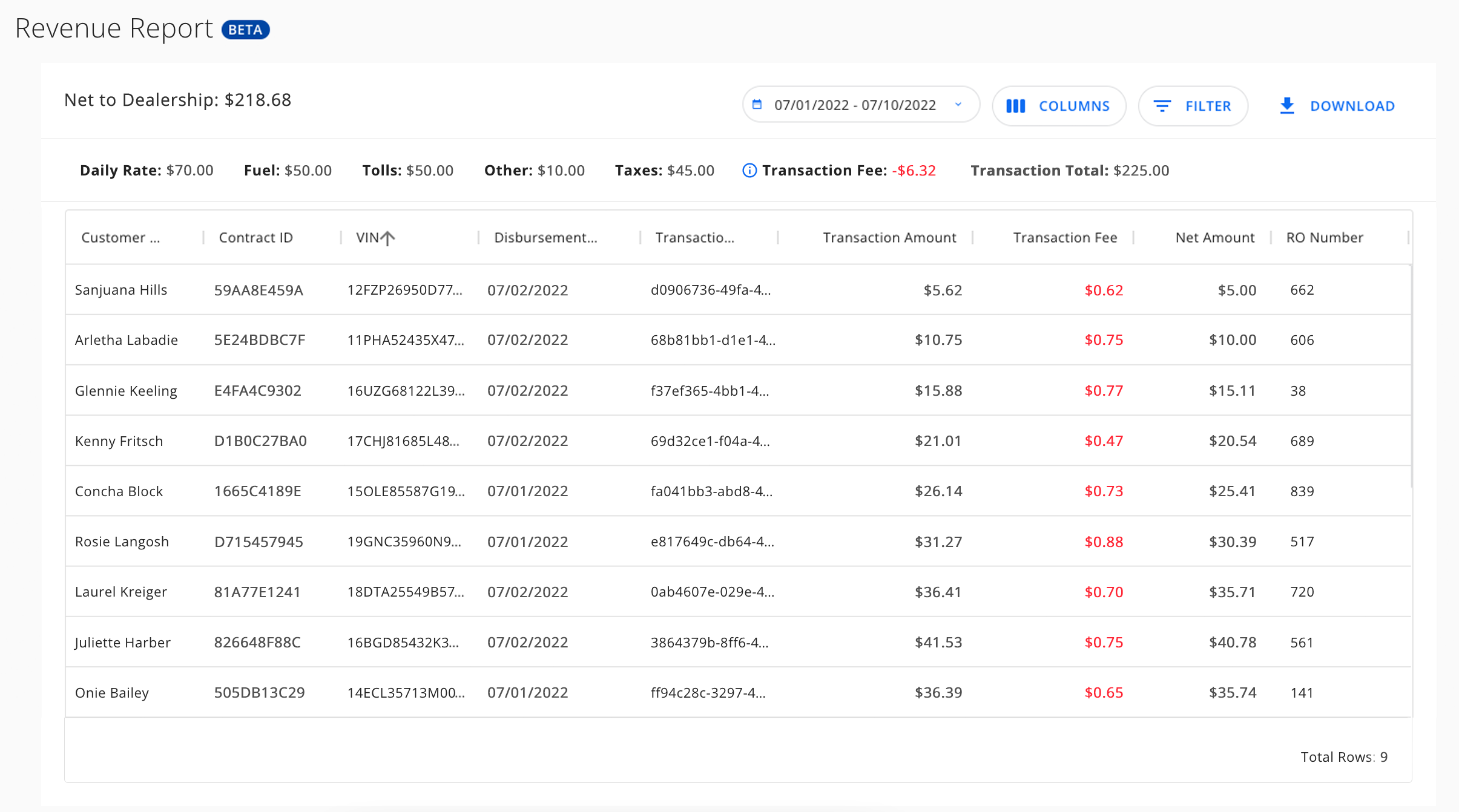Screen dimensions: 1459x812
Task: Click RO number 839
Action: coord(1302,491)
